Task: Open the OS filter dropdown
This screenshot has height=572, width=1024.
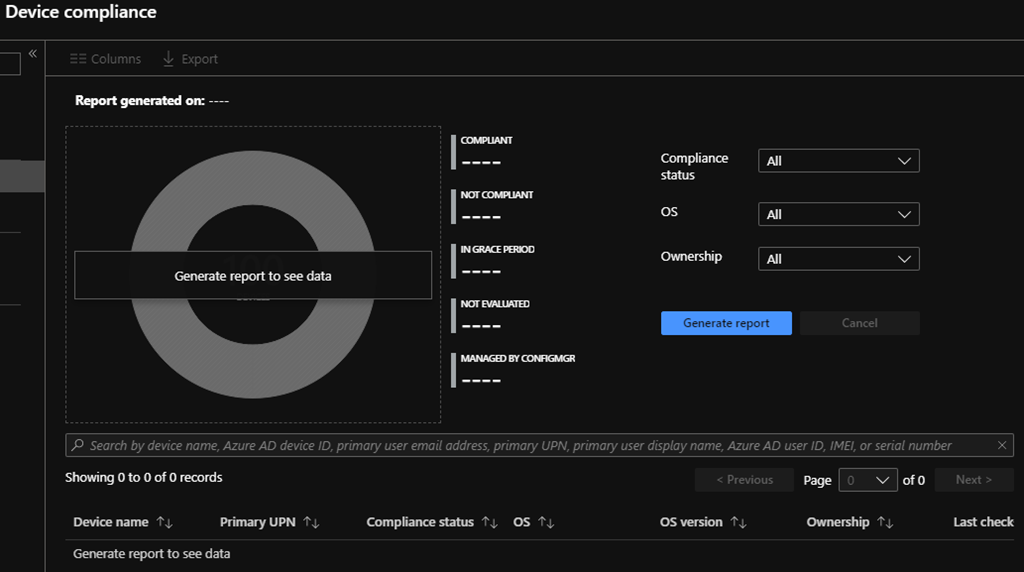Action: tap(838, 214)
